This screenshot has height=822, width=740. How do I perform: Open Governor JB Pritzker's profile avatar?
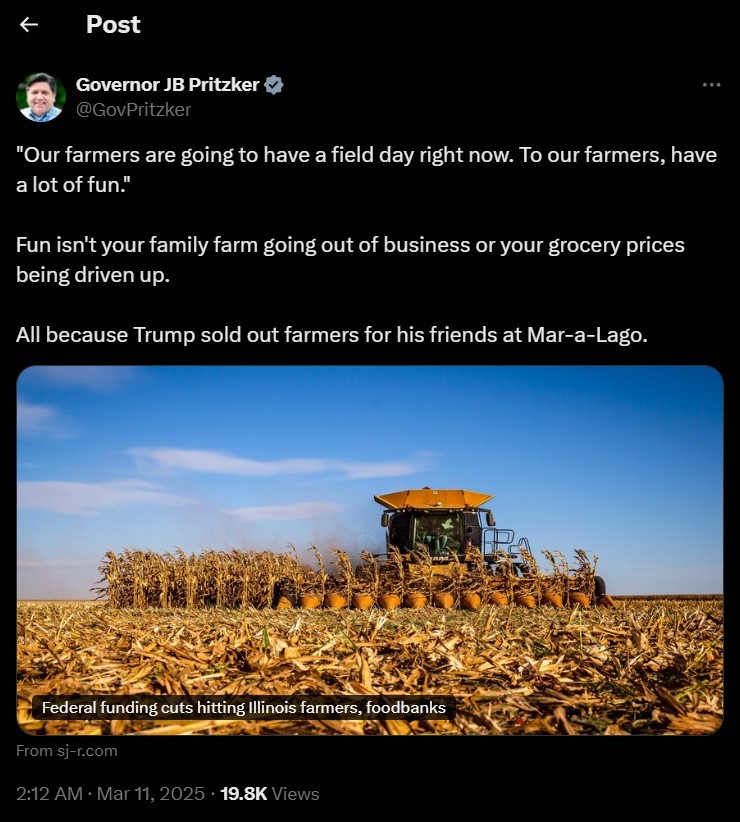(41, 97)
